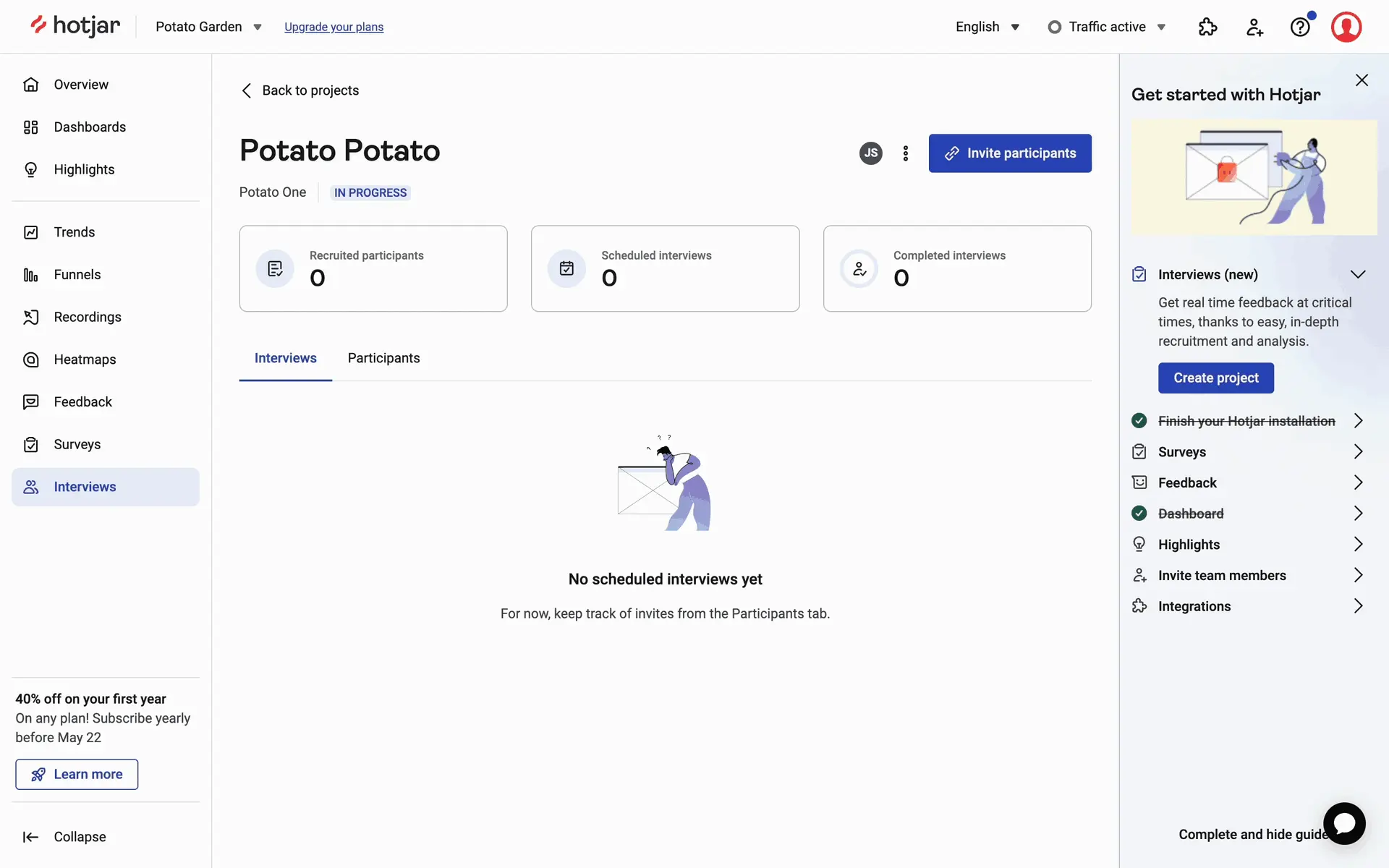Open Funnels from the sidebar
This screenshot has height=868, width=1389.
pos(77,275)
